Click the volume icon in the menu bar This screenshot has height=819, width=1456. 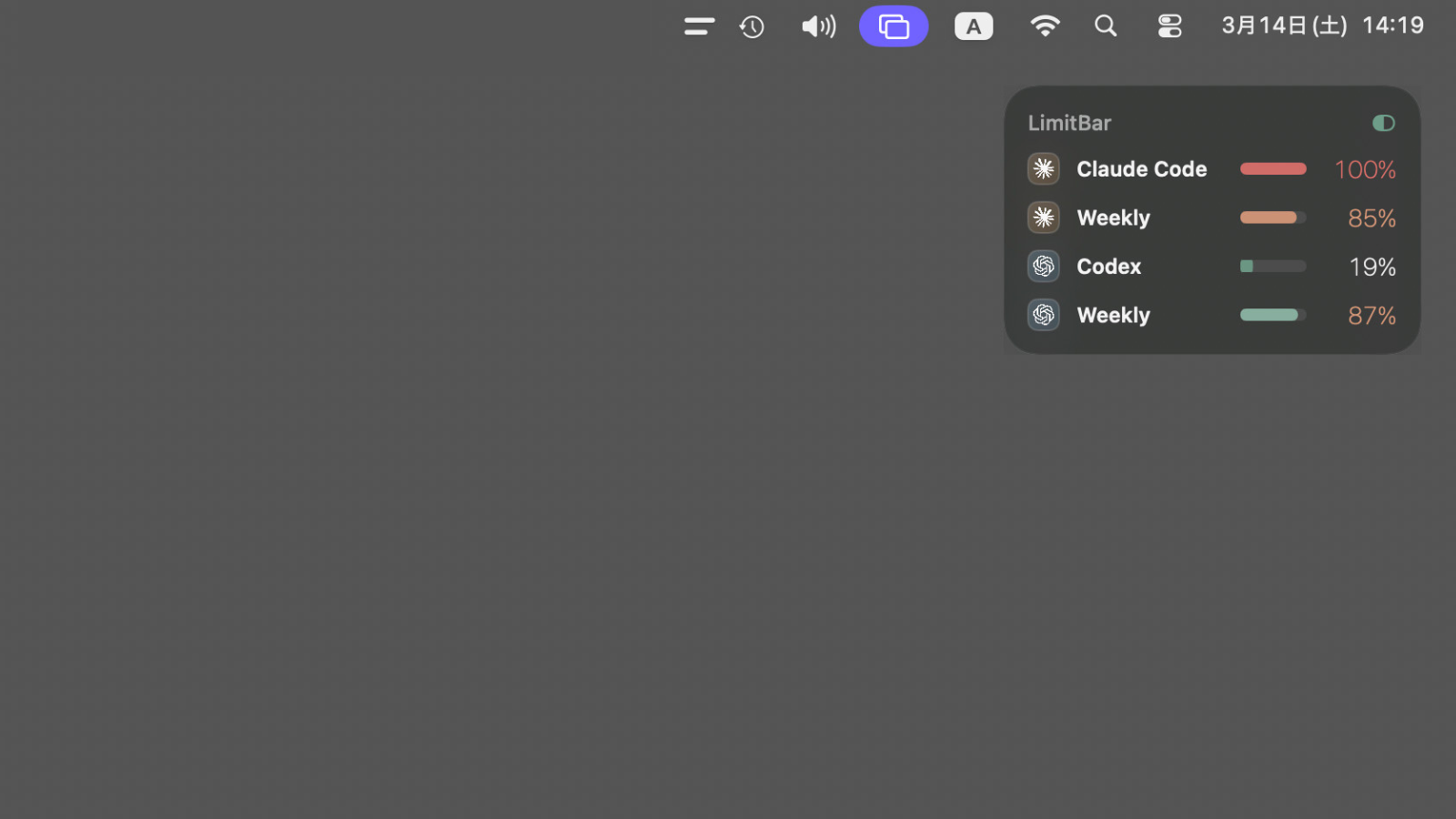(x=817, y=25)
